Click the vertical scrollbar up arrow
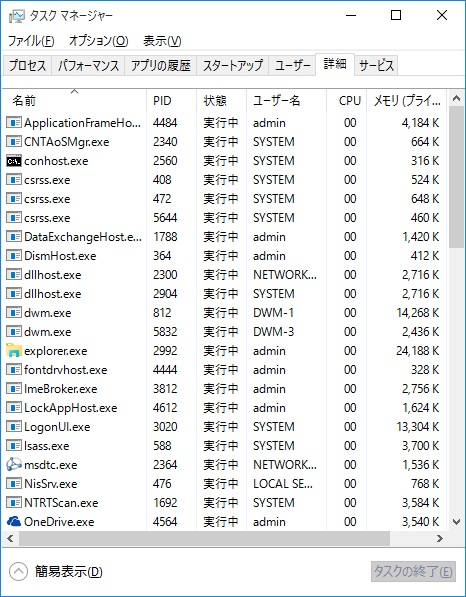Viewport: 466px width, 597px height. pyautogui.click(x=456, y=99)
